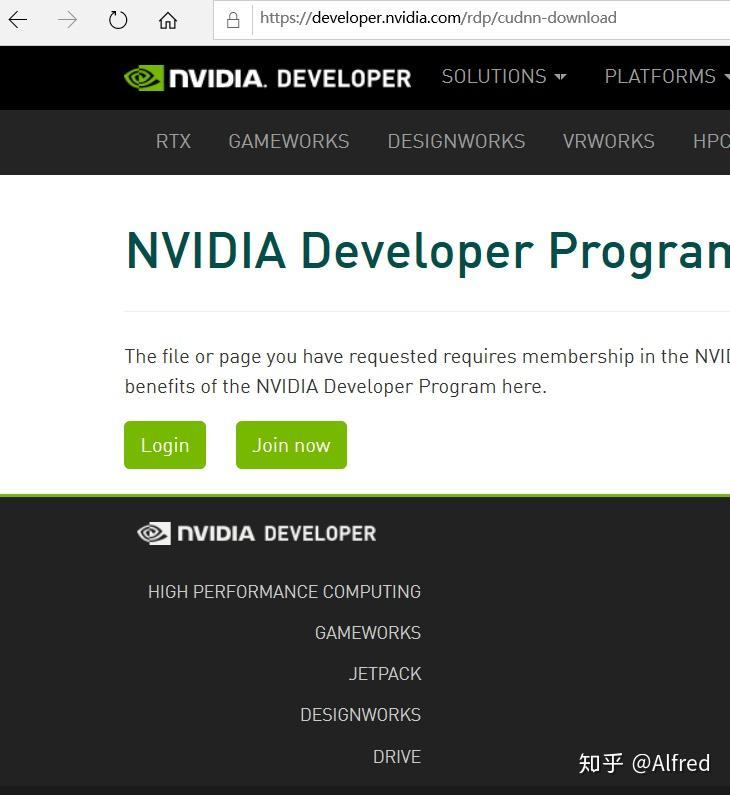Viewport: 730px width, 795px height.
Task: Open the RTX navigation item
Action: point(173,141)
